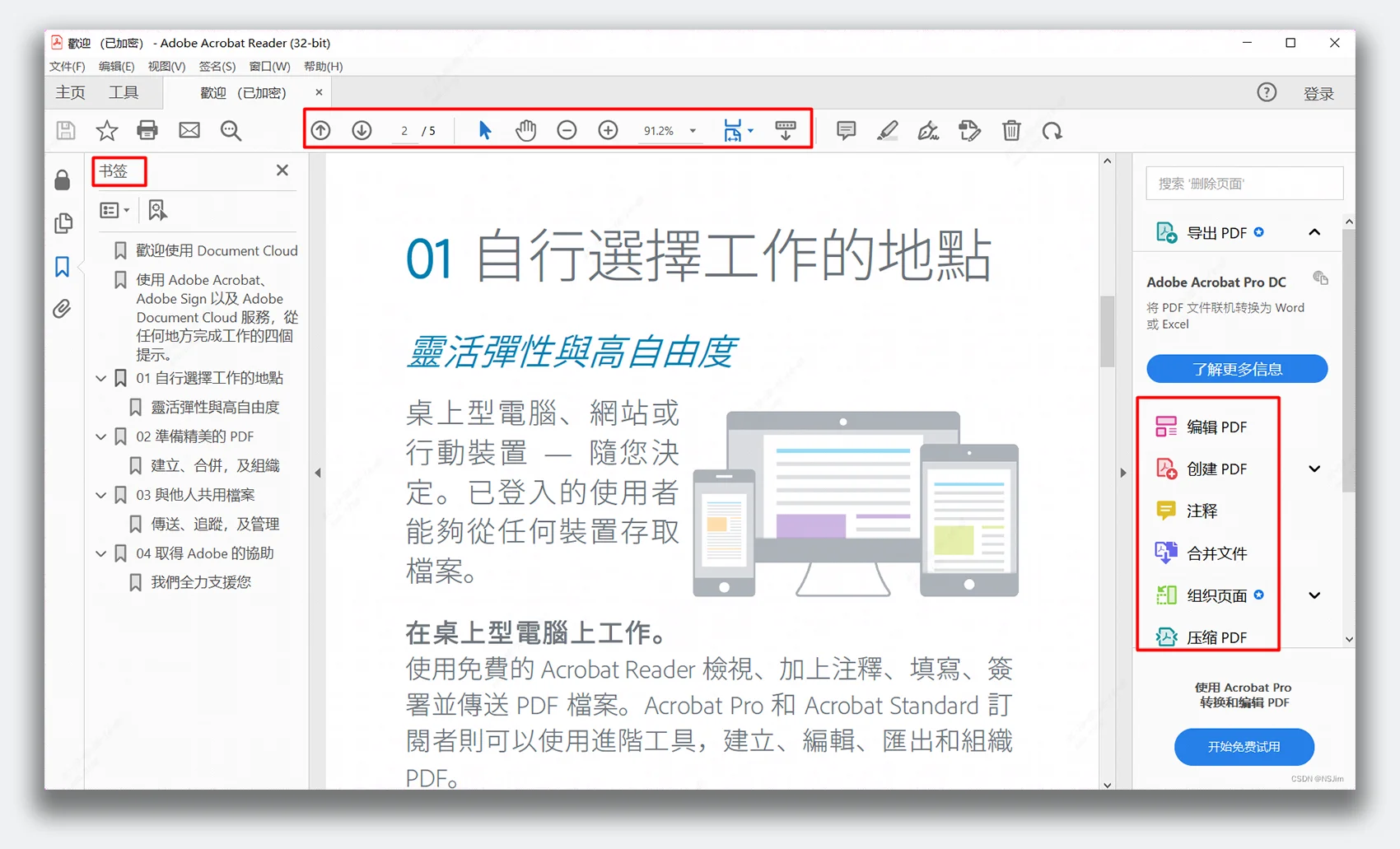Click the stamp tool icon

970,130
